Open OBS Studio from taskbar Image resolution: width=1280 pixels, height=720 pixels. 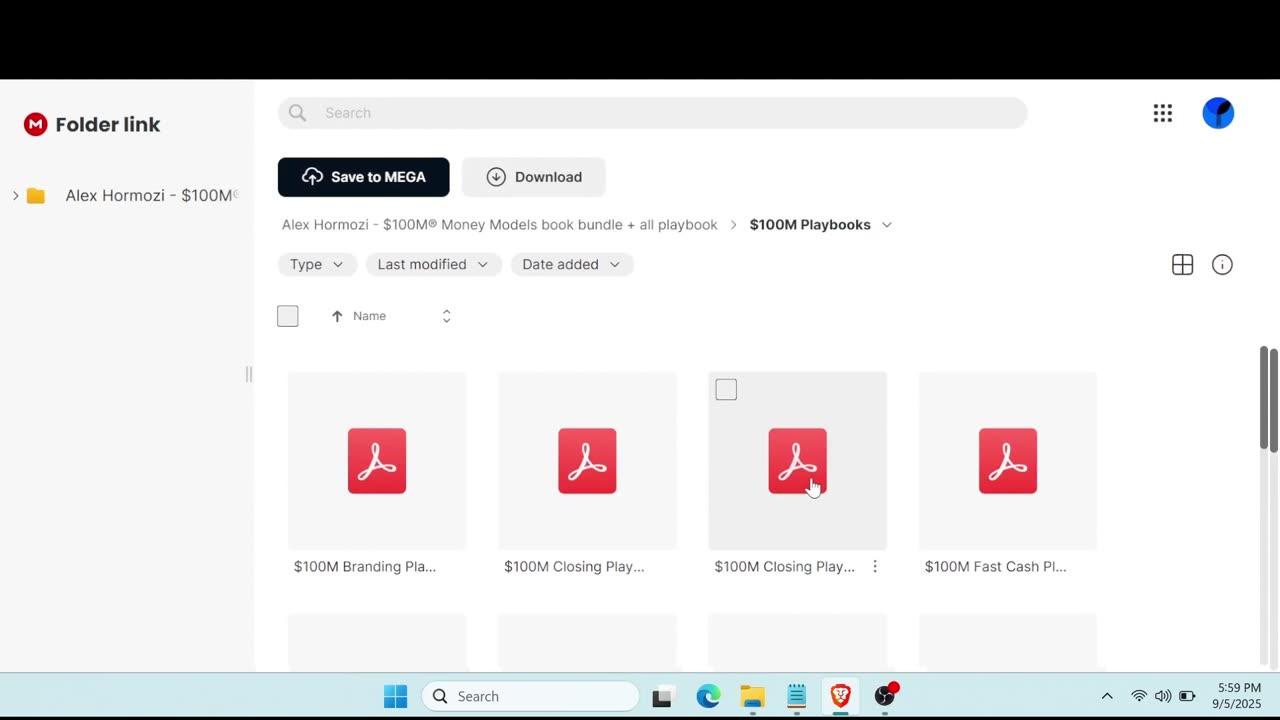click(885, 696)
